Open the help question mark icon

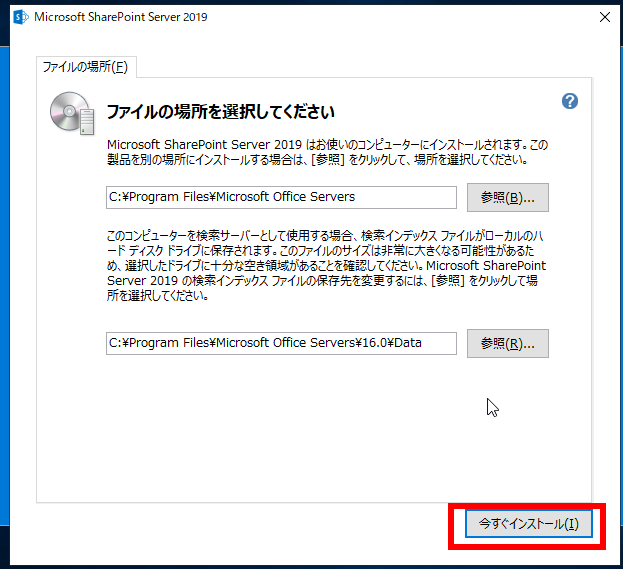(570, 101)
